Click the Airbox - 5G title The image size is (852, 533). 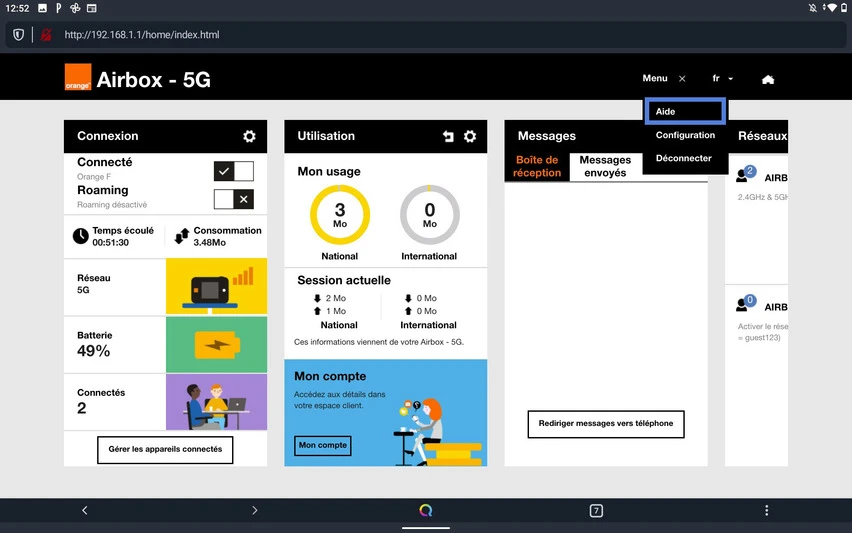tap(153, 80)
